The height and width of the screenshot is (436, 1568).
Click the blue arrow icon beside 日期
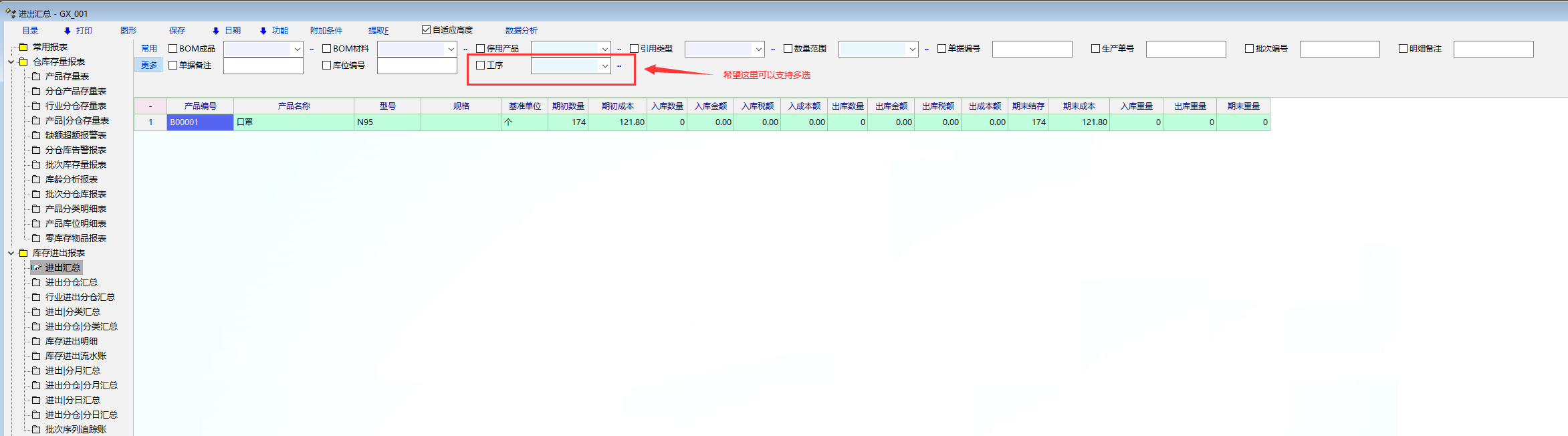point(215,31)
